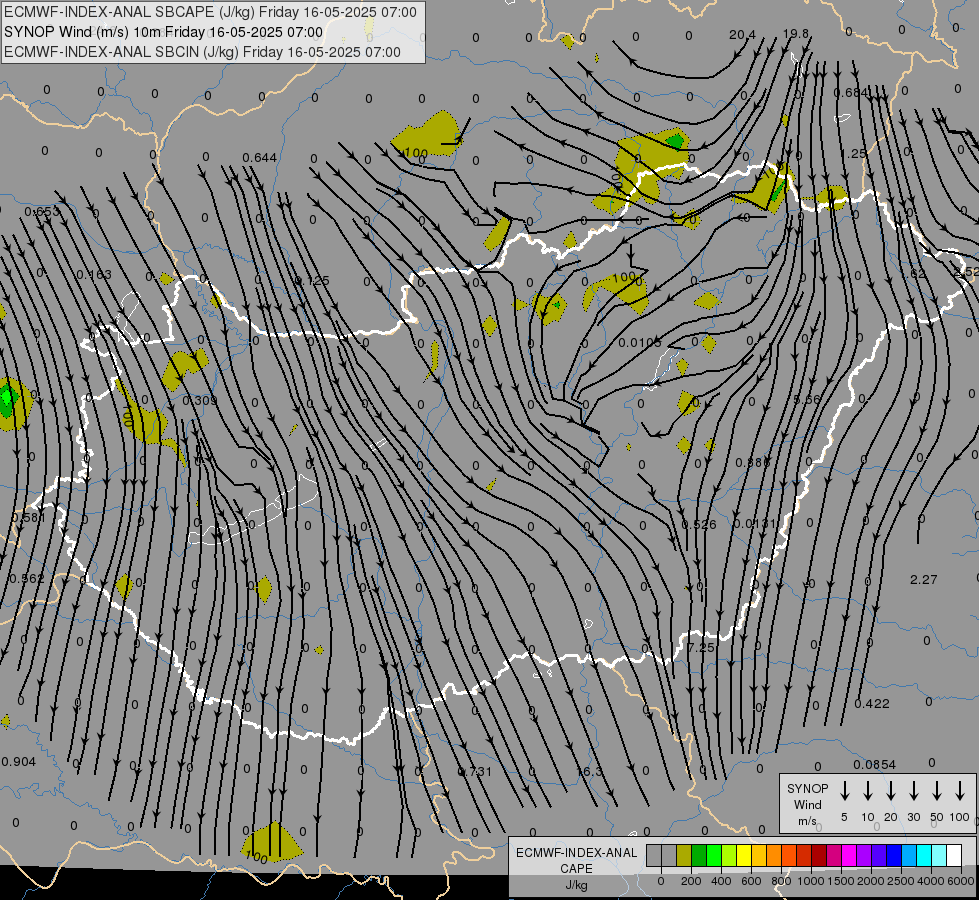
Task: Select the white swatch at legend end
Action: click(954, 856)
